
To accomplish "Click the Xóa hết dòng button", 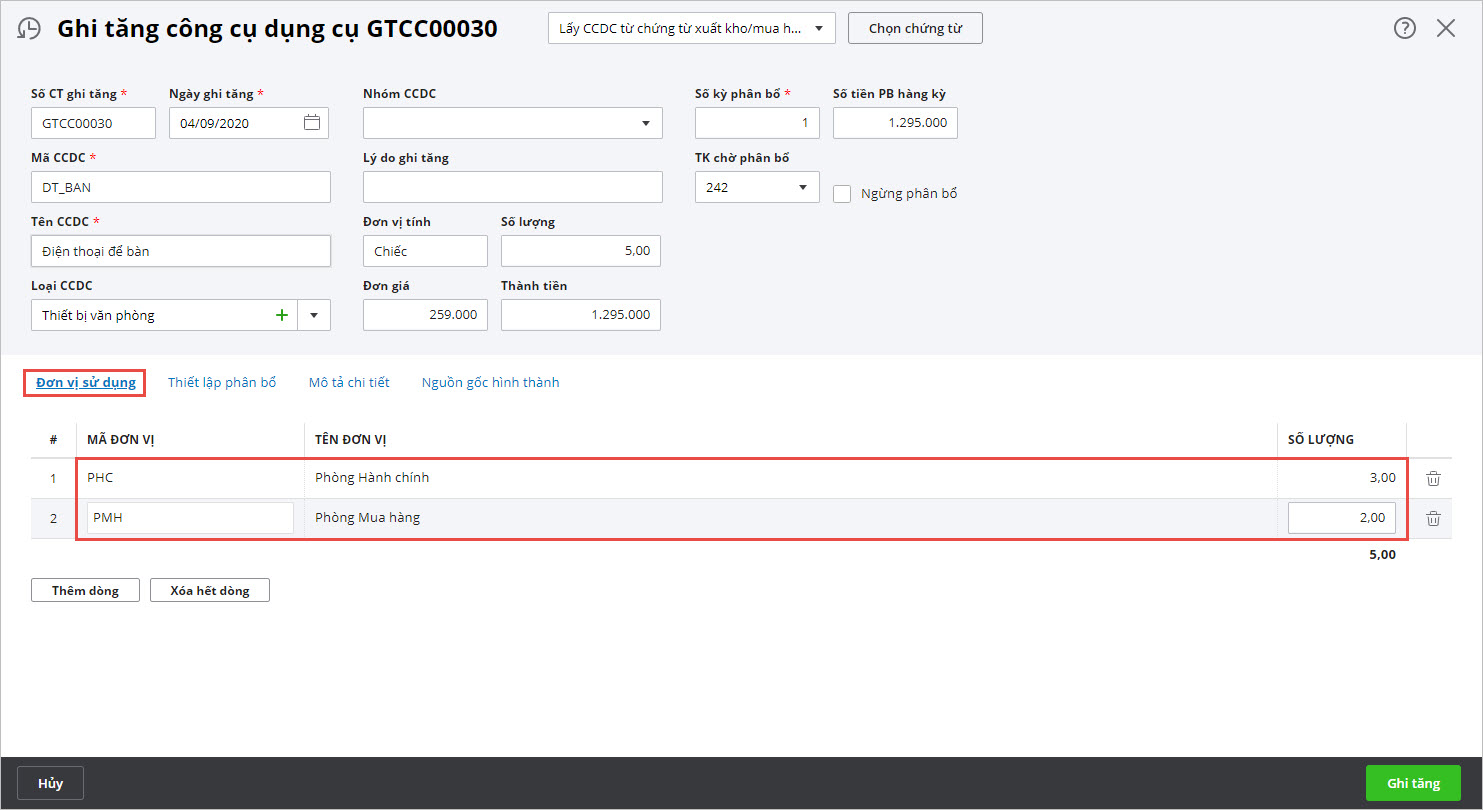I will click(209, 591).
